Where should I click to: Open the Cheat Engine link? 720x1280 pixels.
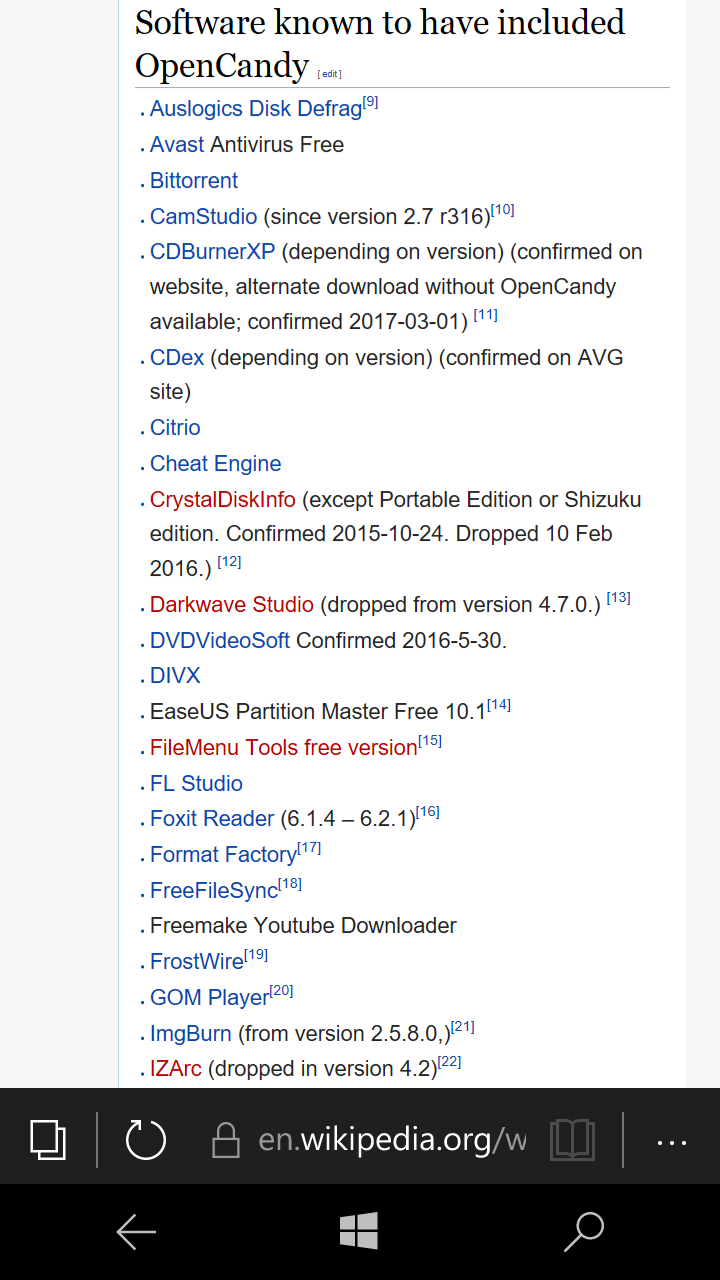tap(215, 463)
